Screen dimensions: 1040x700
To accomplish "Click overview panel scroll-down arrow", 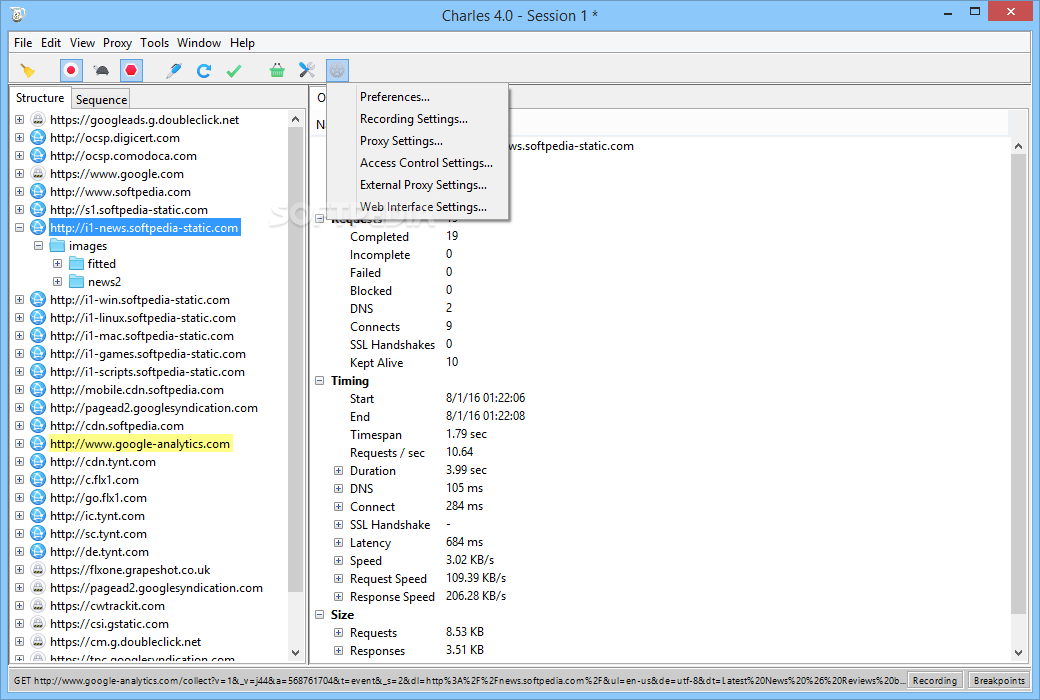I will (x=1018, y=653).
